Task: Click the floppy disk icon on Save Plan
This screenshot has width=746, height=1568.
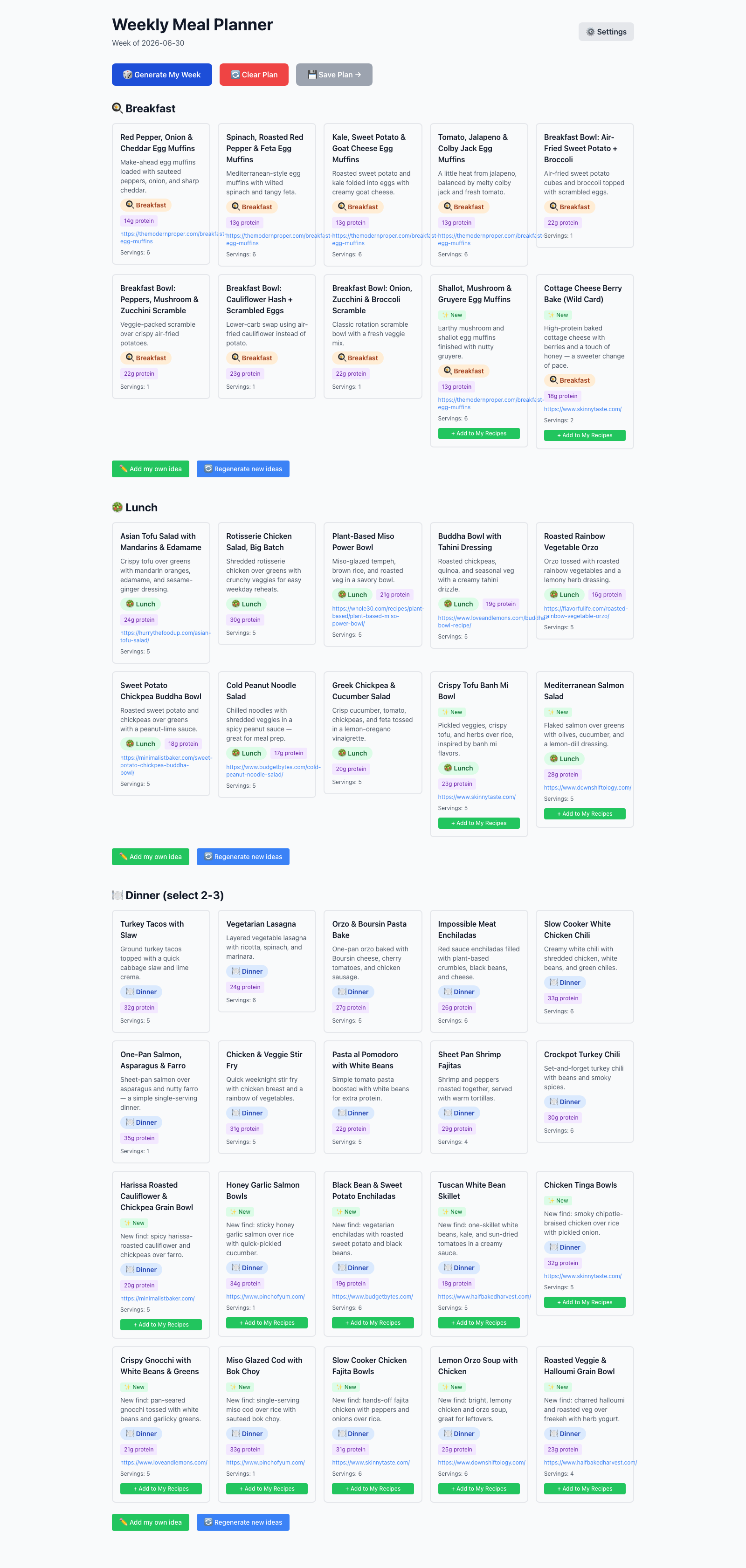Action: (312, 74)
